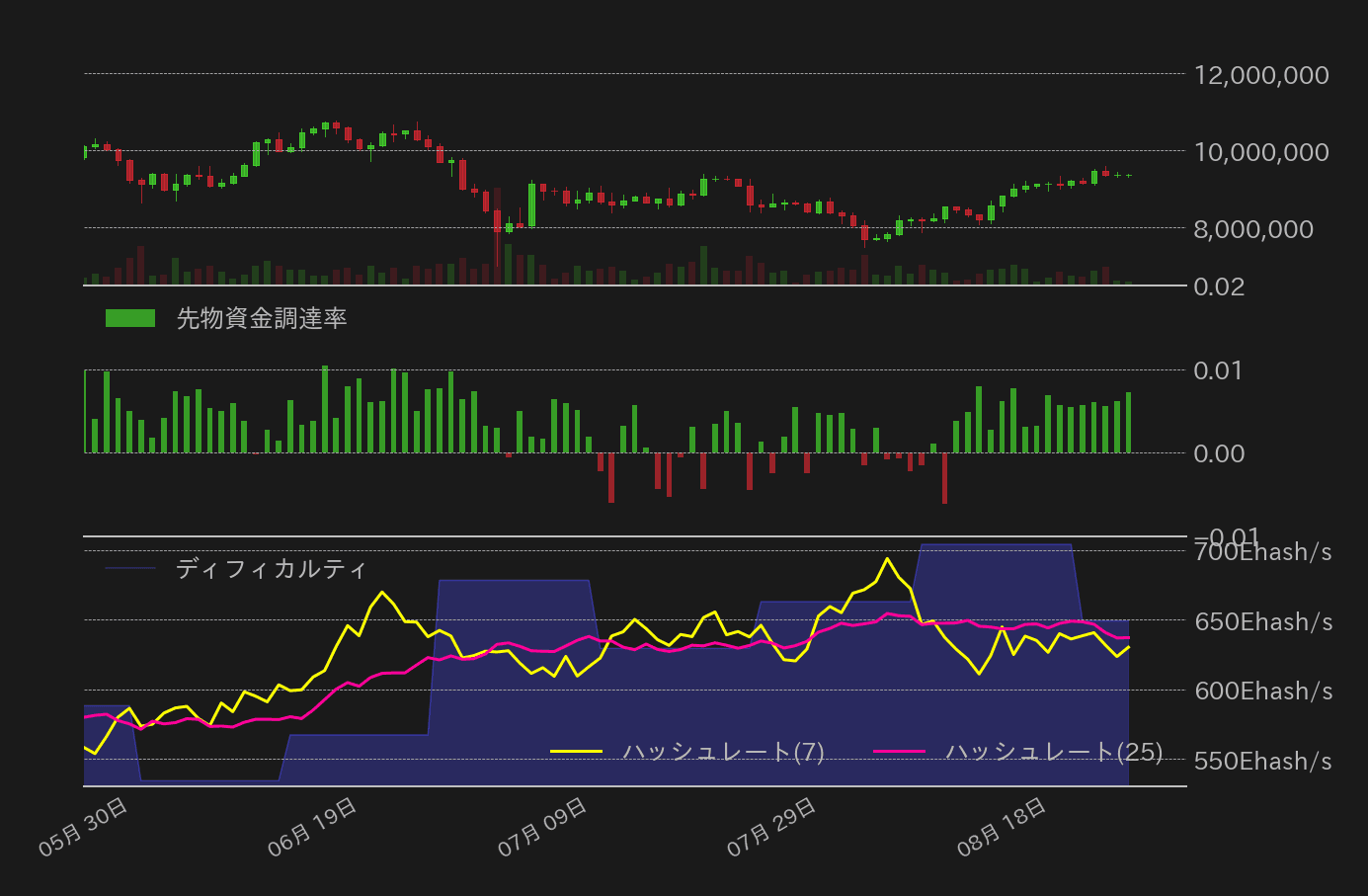
Task: Click the 600Ehash/s axis label
Action: point(1263,692)
